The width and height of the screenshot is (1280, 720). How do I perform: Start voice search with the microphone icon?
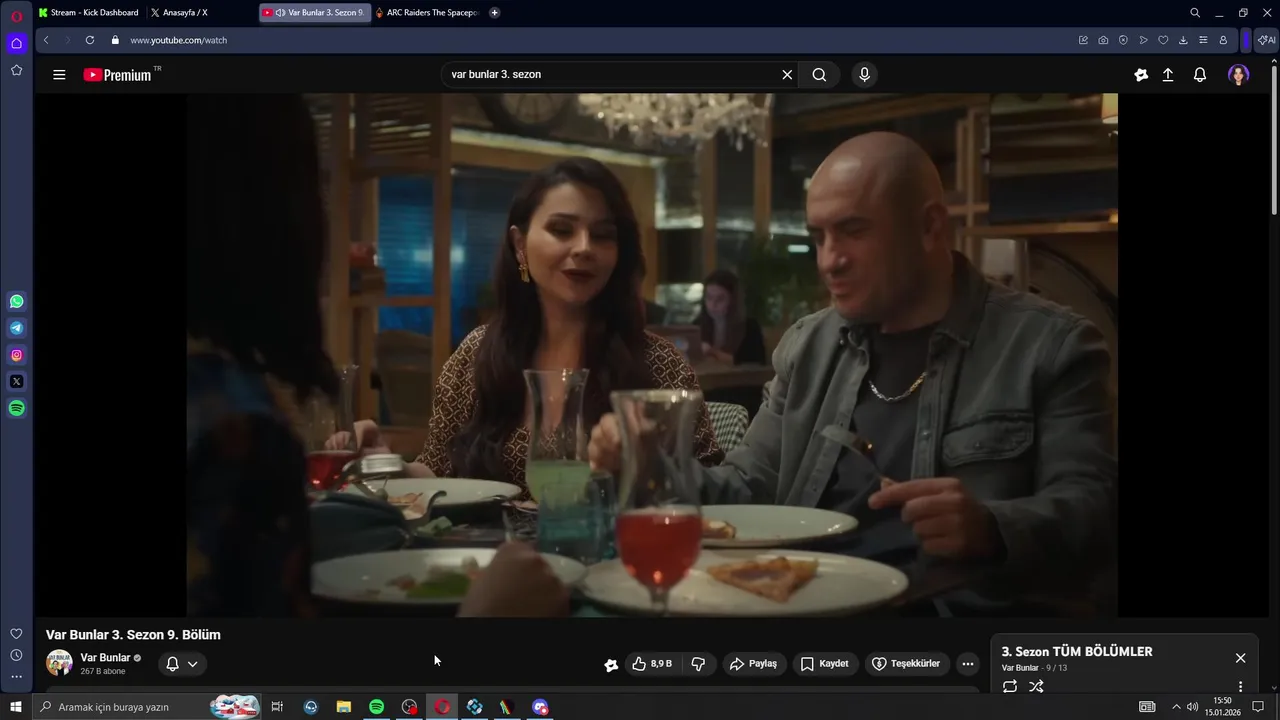(865, 75)
